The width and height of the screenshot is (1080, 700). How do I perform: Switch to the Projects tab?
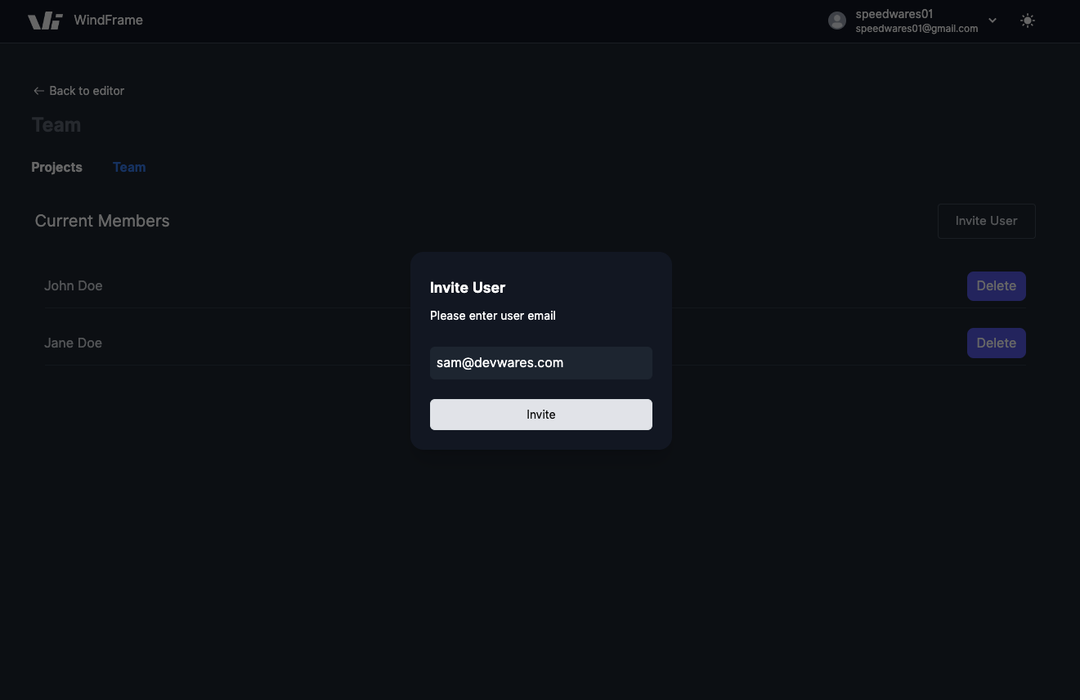[x=56, y=167]
